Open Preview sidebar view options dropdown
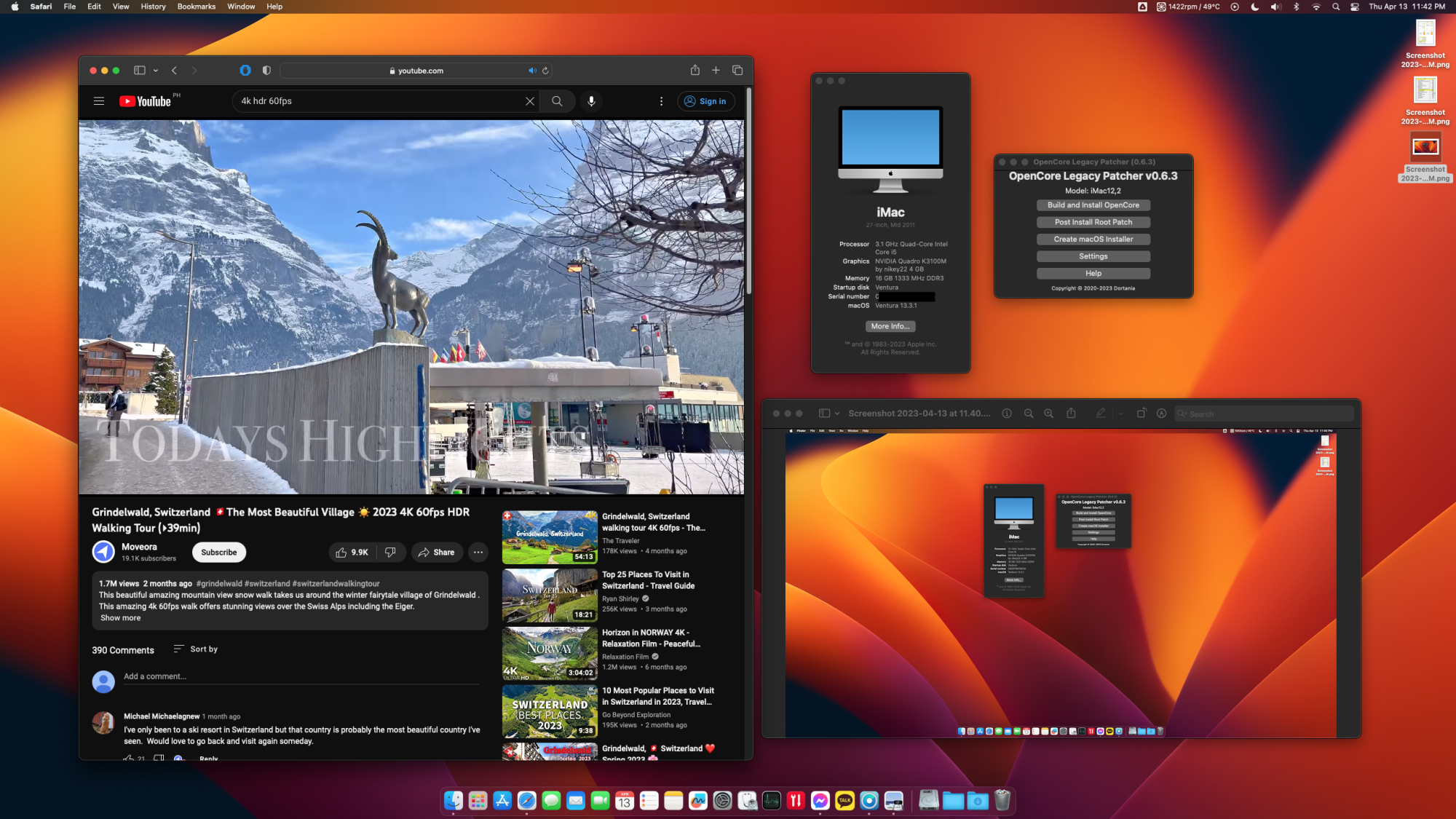1456x819 pixels. click(837, 414)
